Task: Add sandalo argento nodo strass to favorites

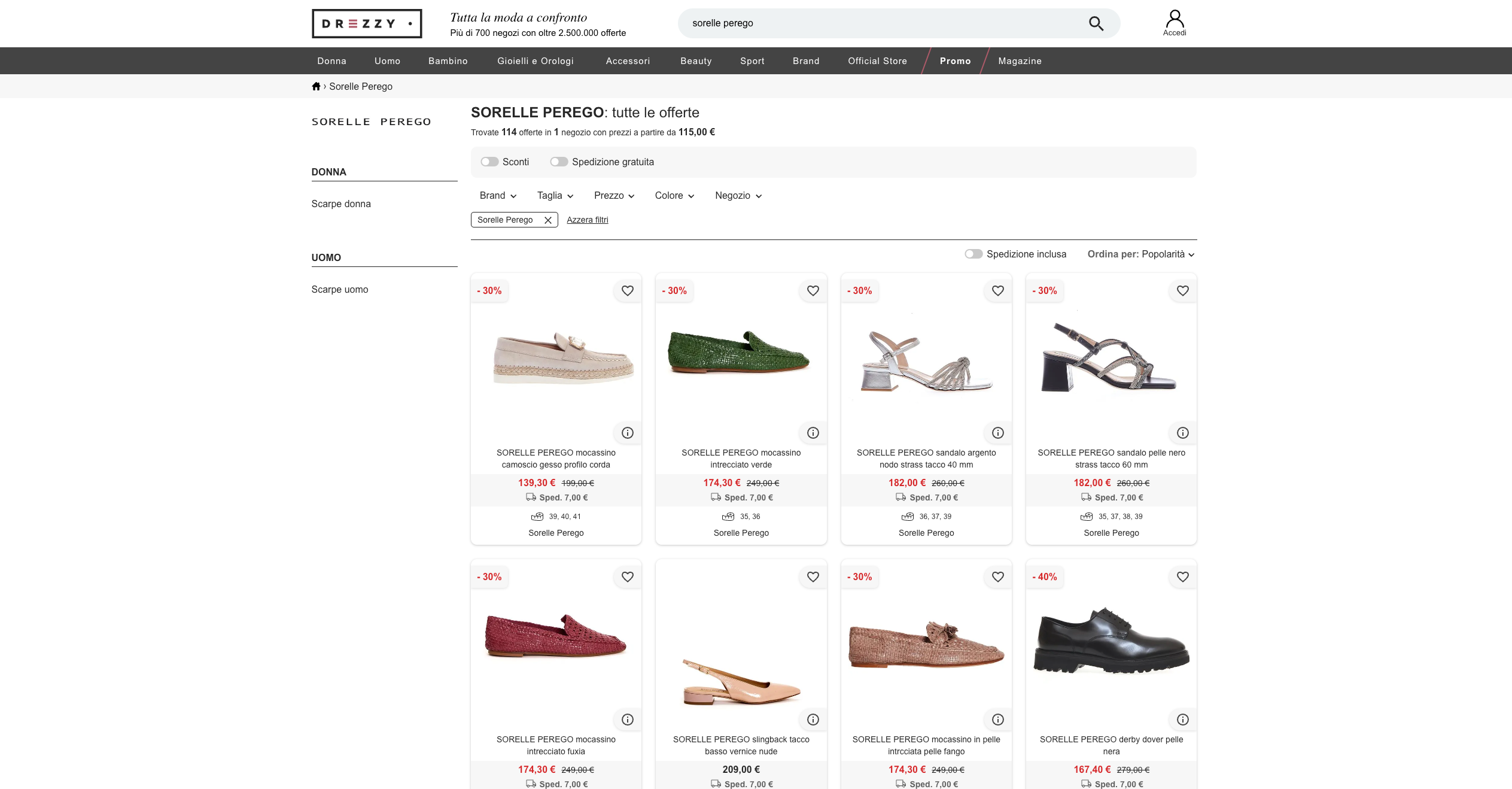Action: pos(997,290)
